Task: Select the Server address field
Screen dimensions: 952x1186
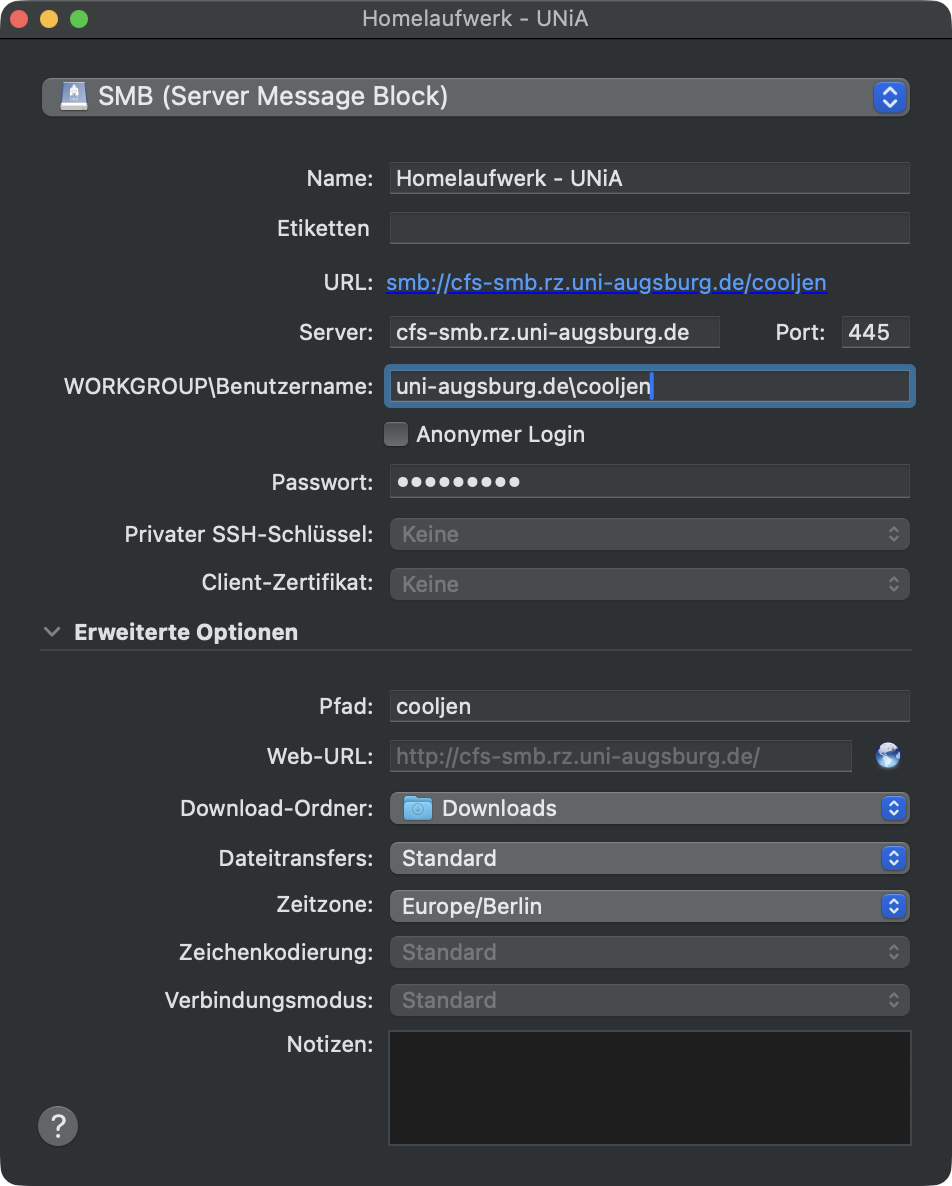Action: (554, 332)
